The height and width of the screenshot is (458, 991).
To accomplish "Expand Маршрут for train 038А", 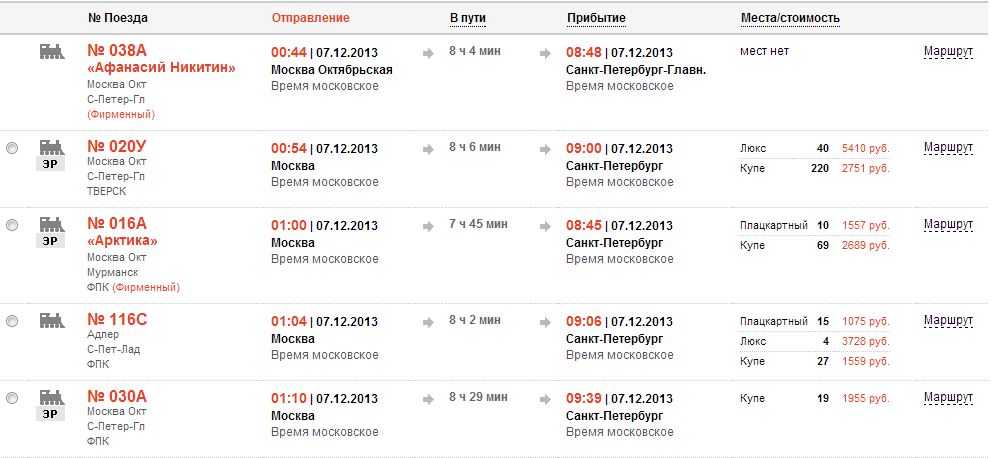I will pyautogui.click(x=948, y=51).
